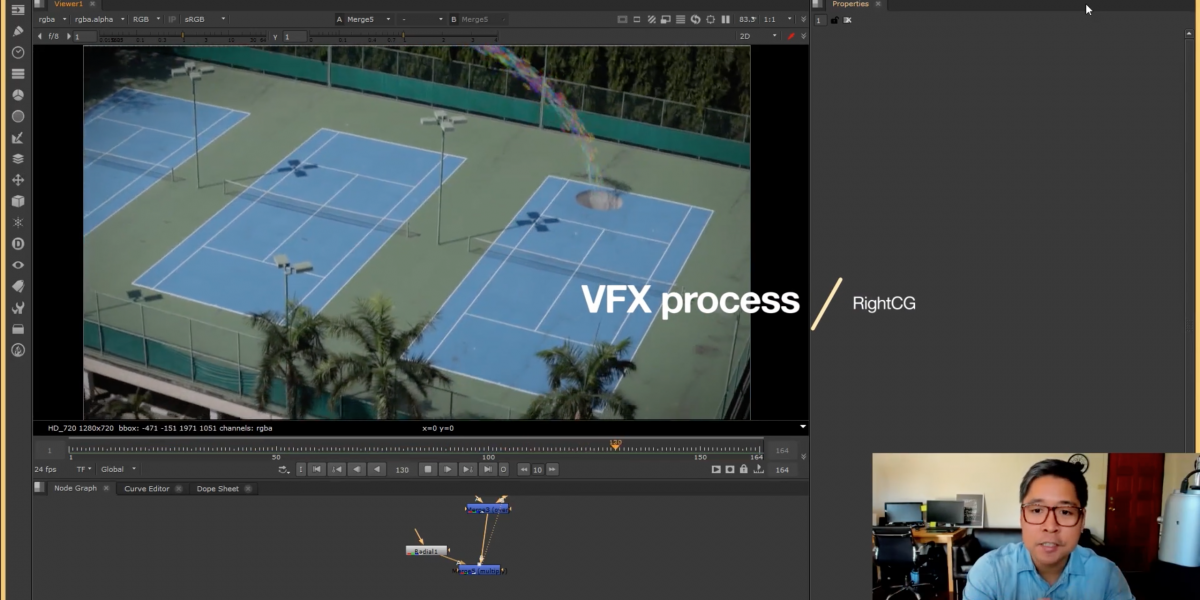Image resolution: width=1200 pixels, height=600 pixels.
Task: Open the Other nodes box icon
Action: (x=18, y=329)
